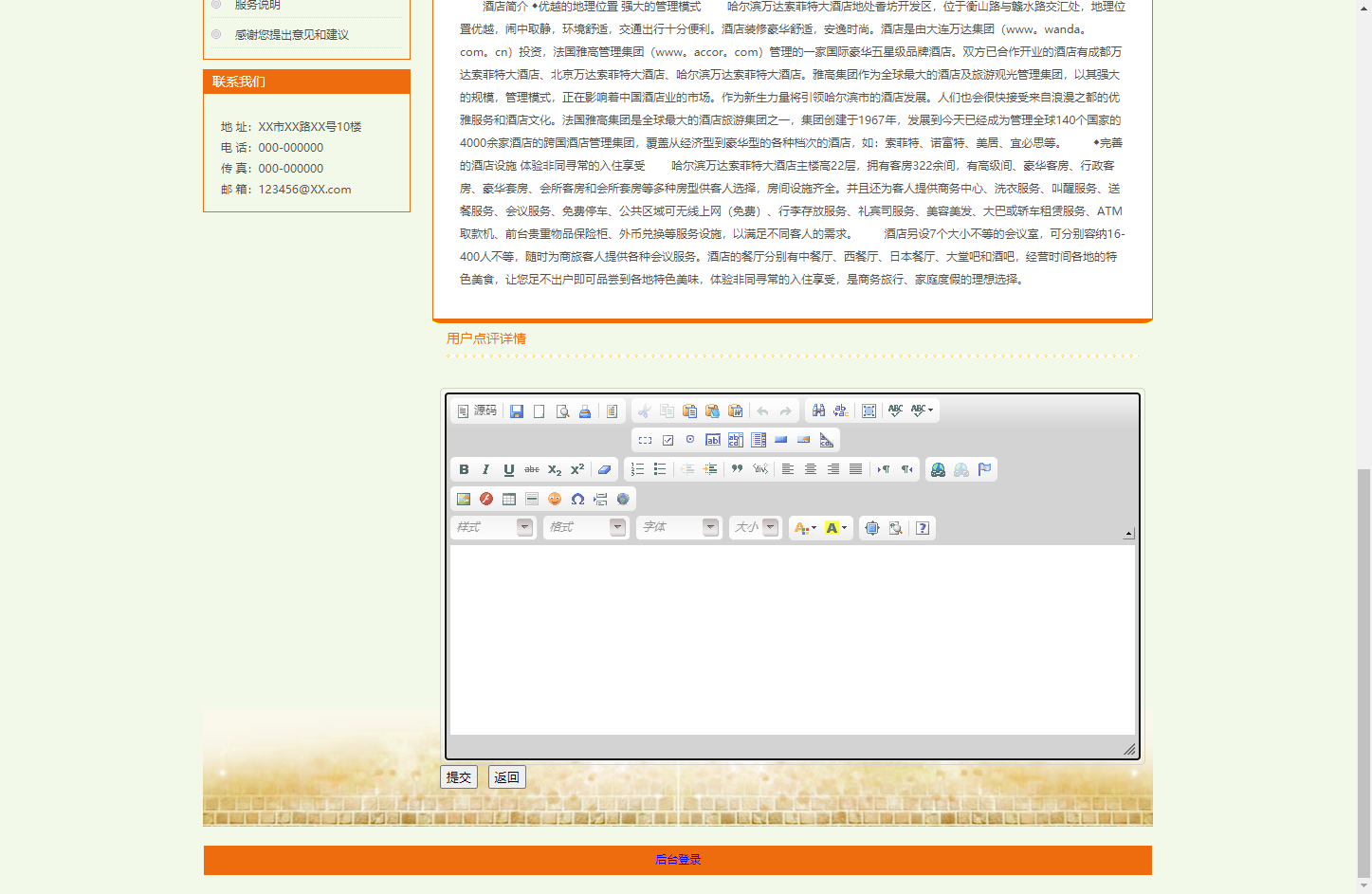
Task: Insert a table into the editor
Action: click(509, 499)
